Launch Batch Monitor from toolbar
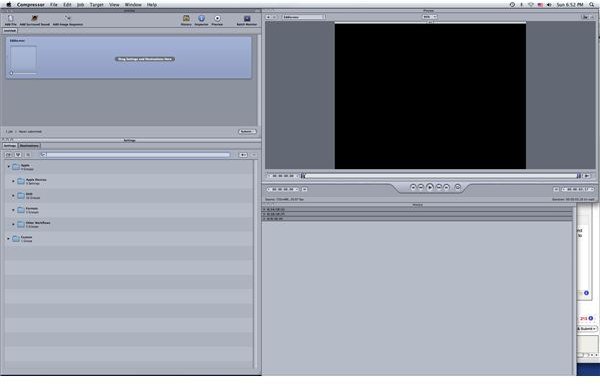The image size is (600, 386). (x=247, y=19)
